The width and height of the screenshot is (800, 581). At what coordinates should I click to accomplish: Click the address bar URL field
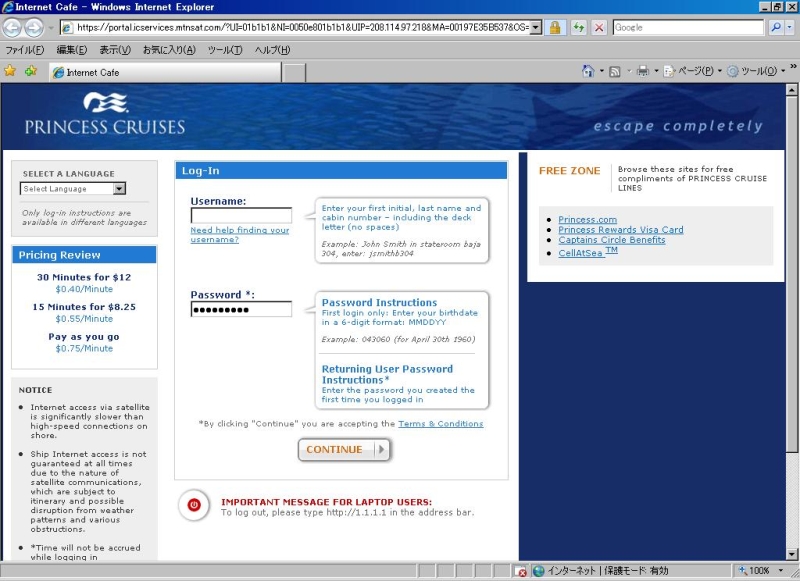pyautogui.click(x=302, y=28)
